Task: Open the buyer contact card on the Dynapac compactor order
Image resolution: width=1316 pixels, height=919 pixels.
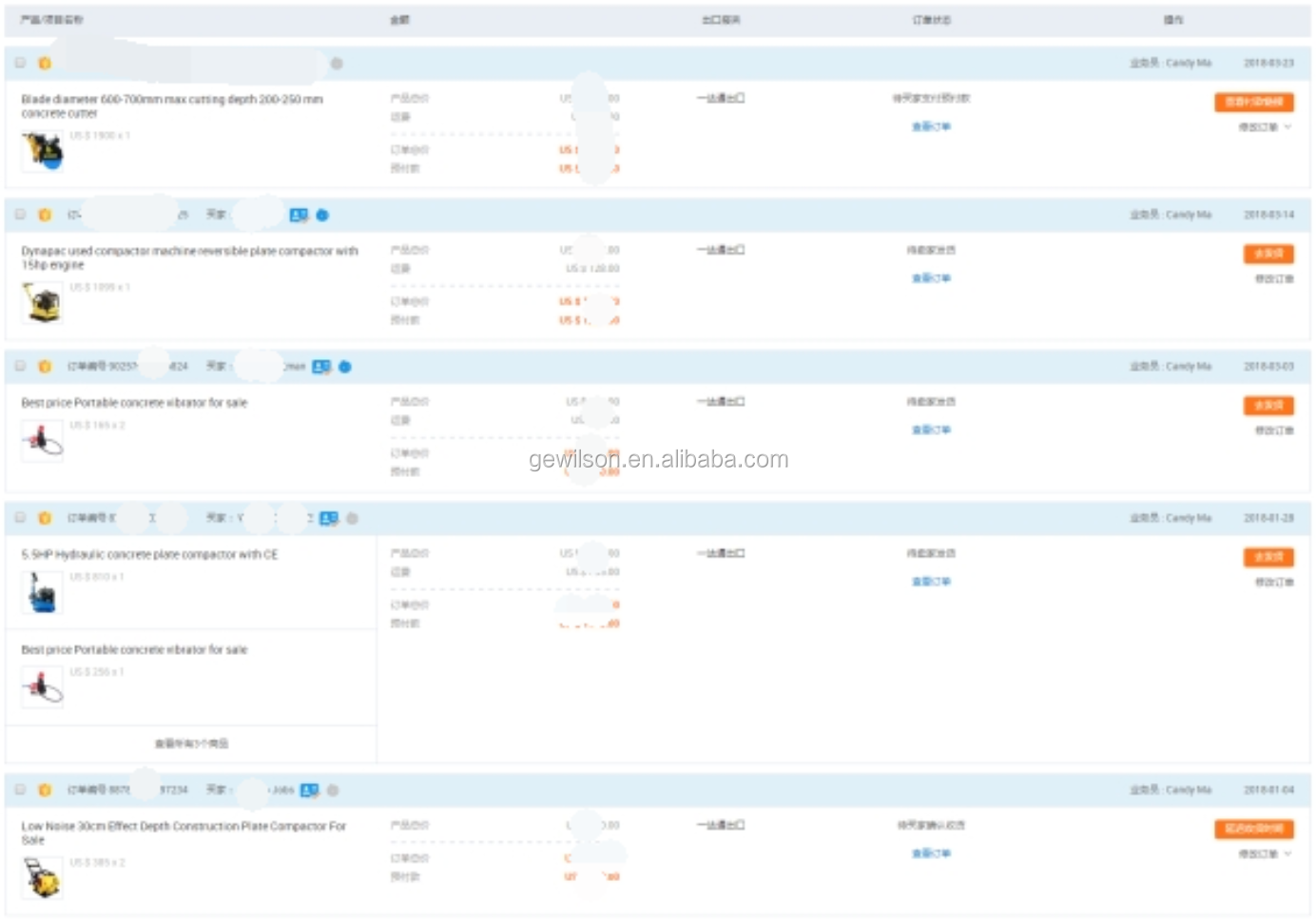Action: [299, 216]
